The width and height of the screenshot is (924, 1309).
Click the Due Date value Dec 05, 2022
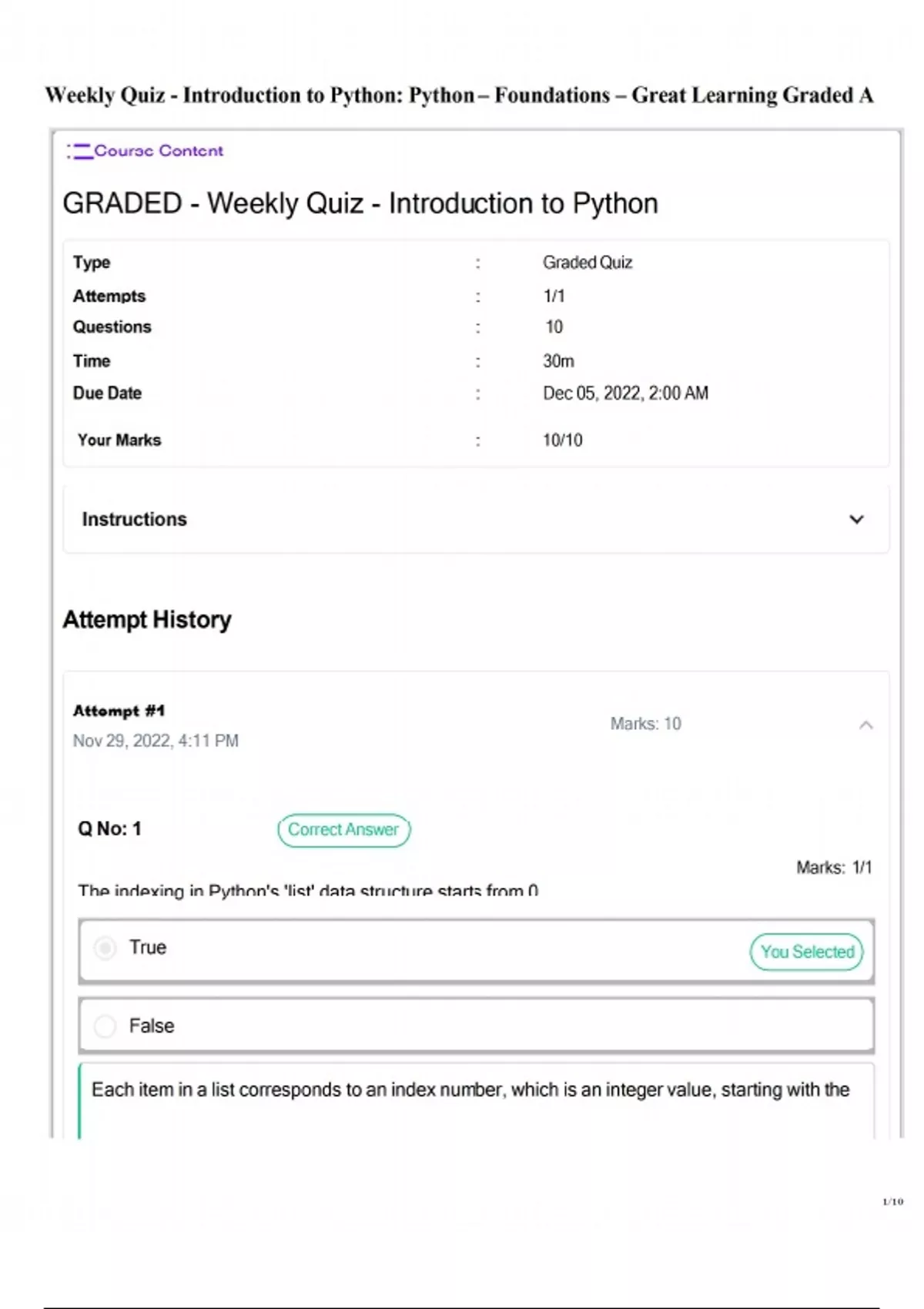tap(625, 393)
